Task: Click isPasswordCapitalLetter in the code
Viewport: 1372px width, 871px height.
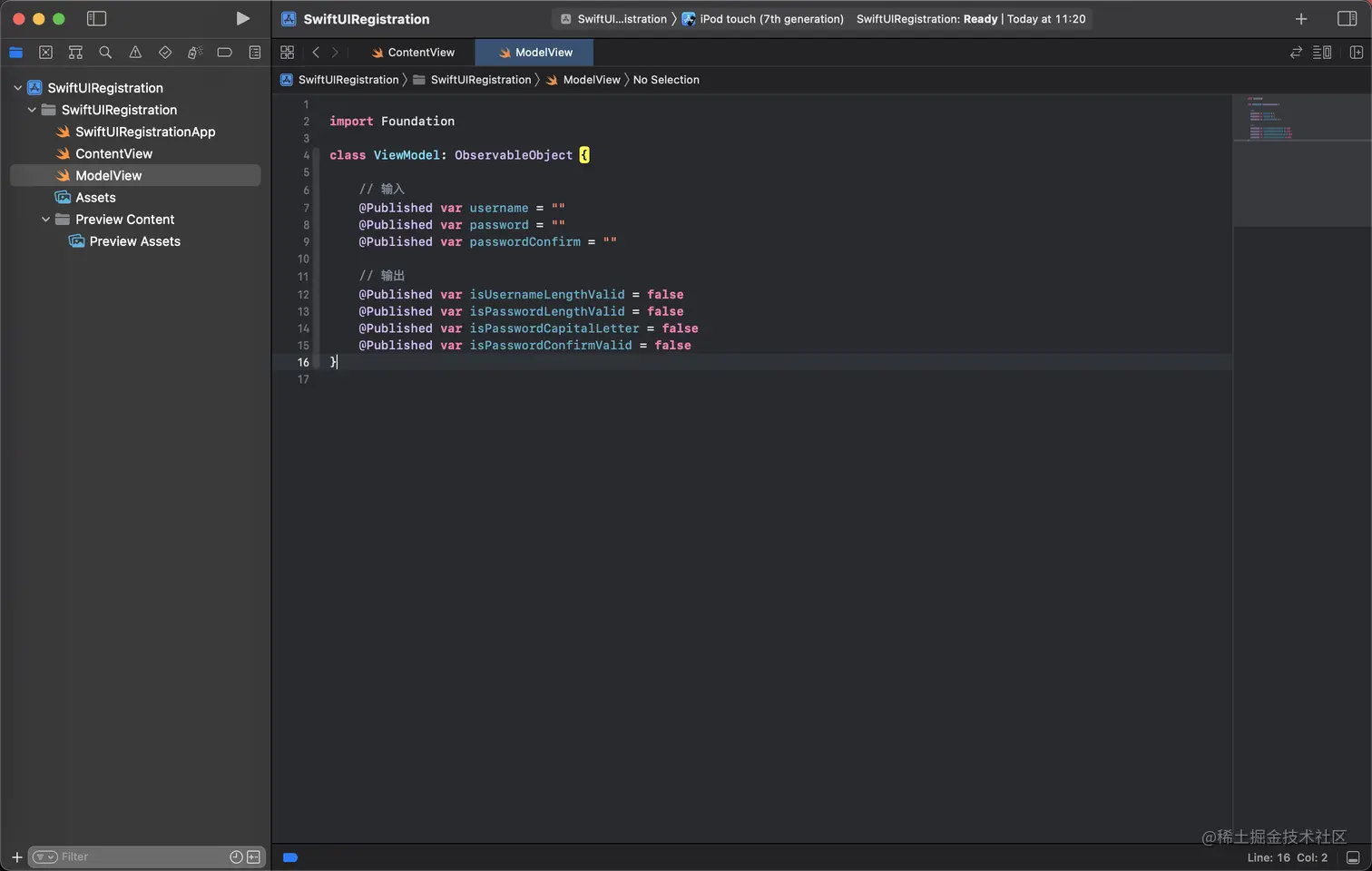Action: pos(554,328)
